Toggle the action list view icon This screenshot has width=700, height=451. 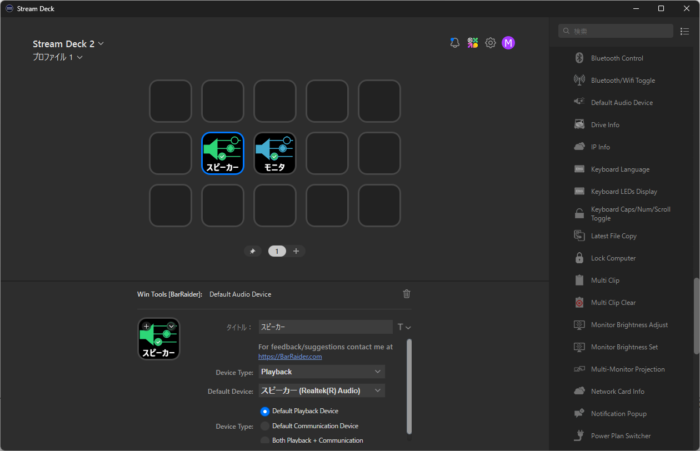pyautogui.click(x=684, y=31)
